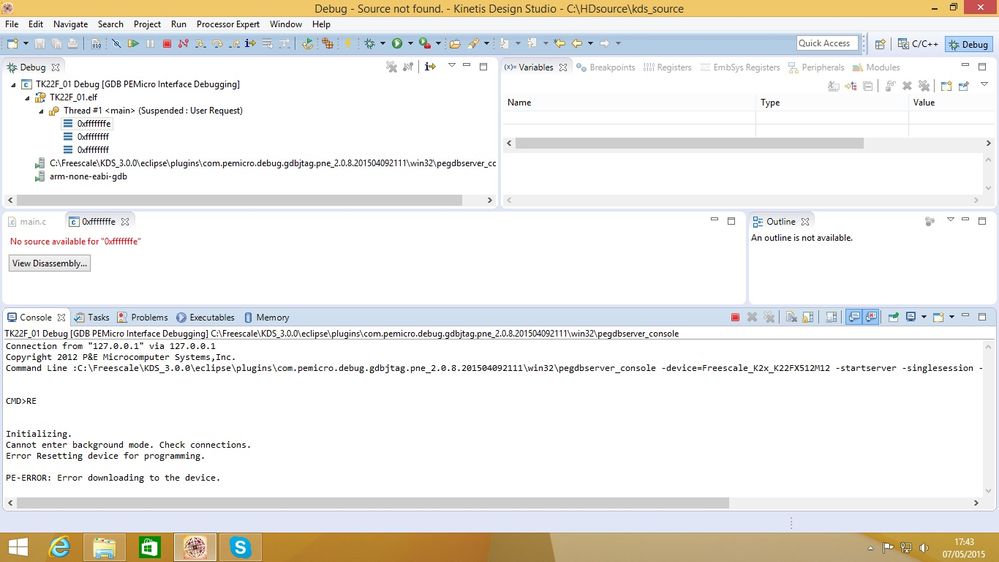999x562 pixels.
Task: Switch to the Executables tab
Action: [x=205, y=317]
